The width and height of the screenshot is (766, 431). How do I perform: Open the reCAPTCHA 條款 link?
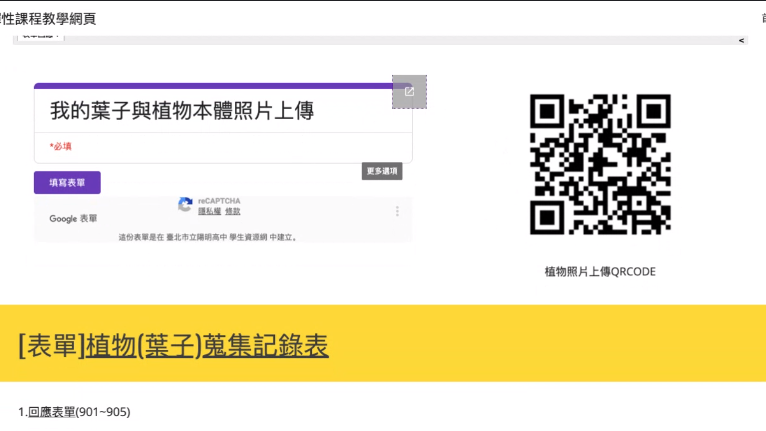(233, 211)
